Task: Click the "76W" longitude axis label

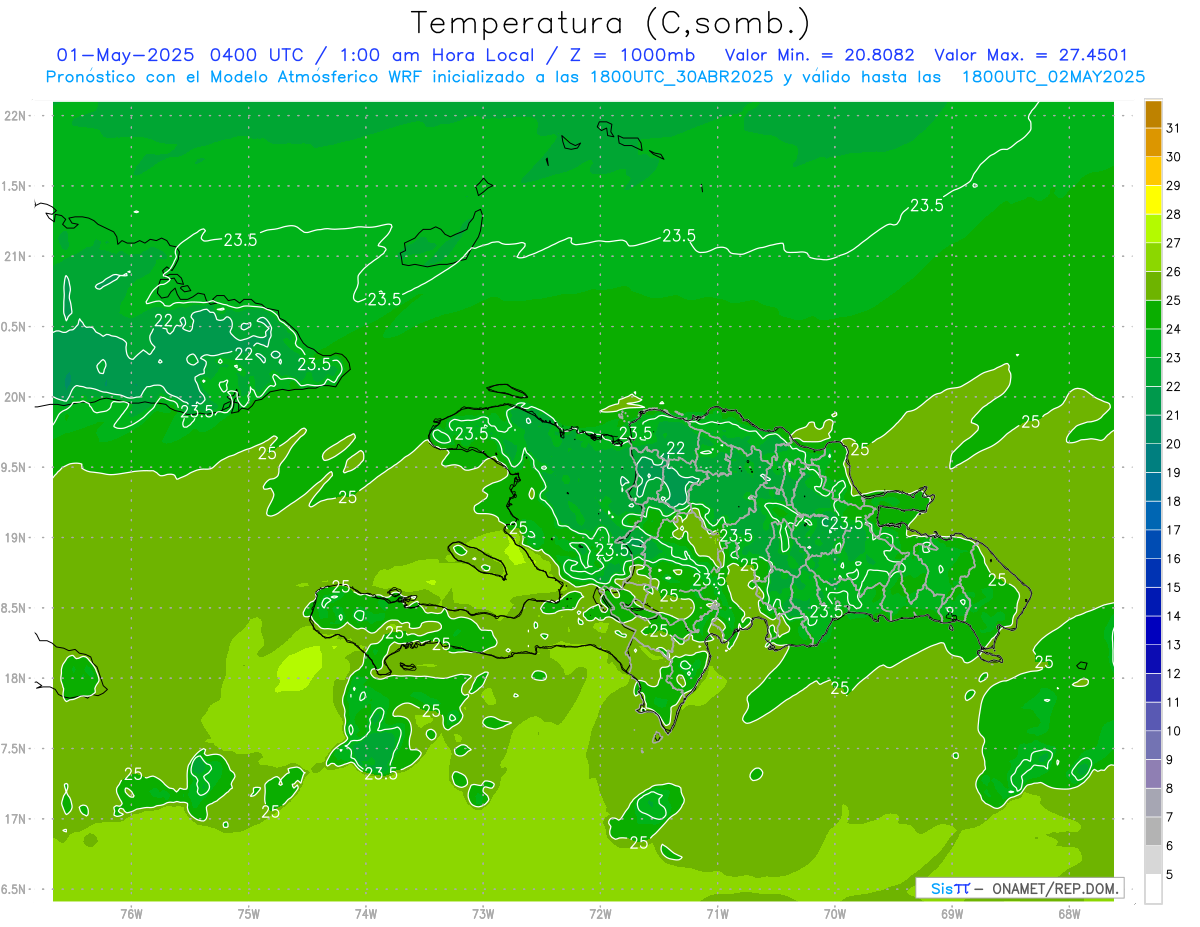Action: point(132,913)
